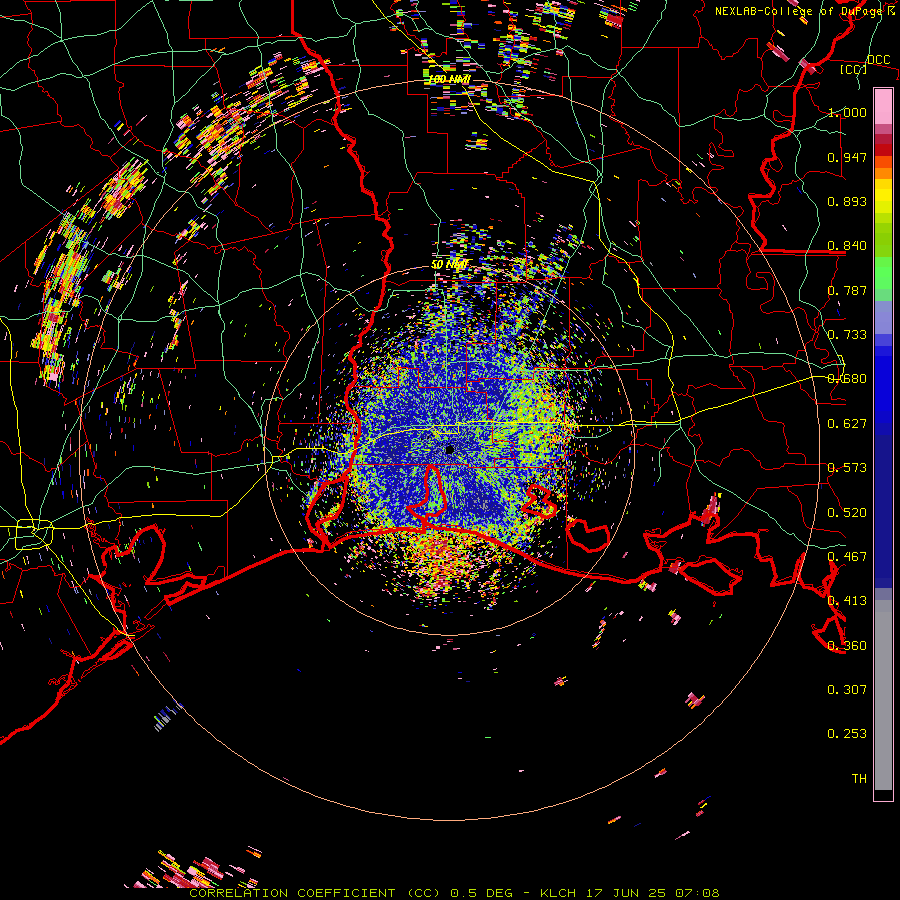Screen dimensions: 900x900
Task: Select the 0.840 legend value
Action: (847, 246)
